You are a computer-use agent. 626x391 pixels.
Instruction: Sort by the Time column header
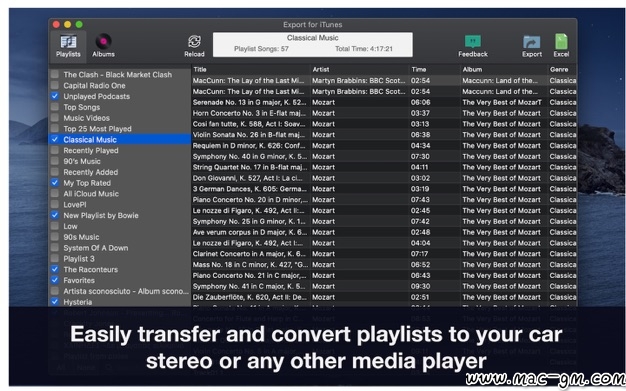pos(435,69)
